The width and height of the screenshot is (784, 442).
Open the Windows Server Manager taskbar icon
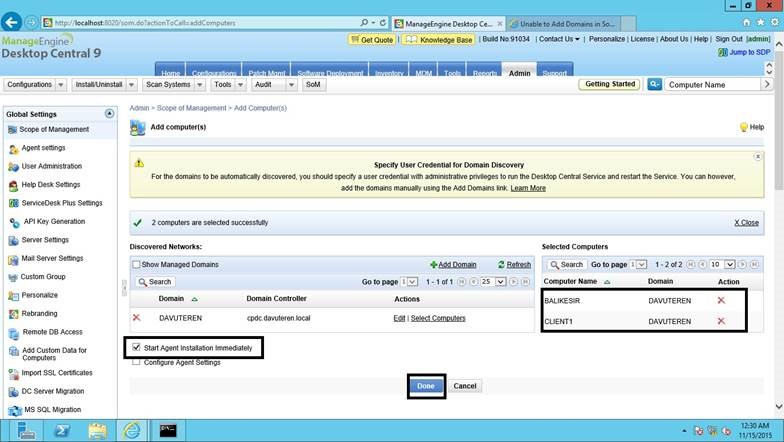[x=26, y=430]
